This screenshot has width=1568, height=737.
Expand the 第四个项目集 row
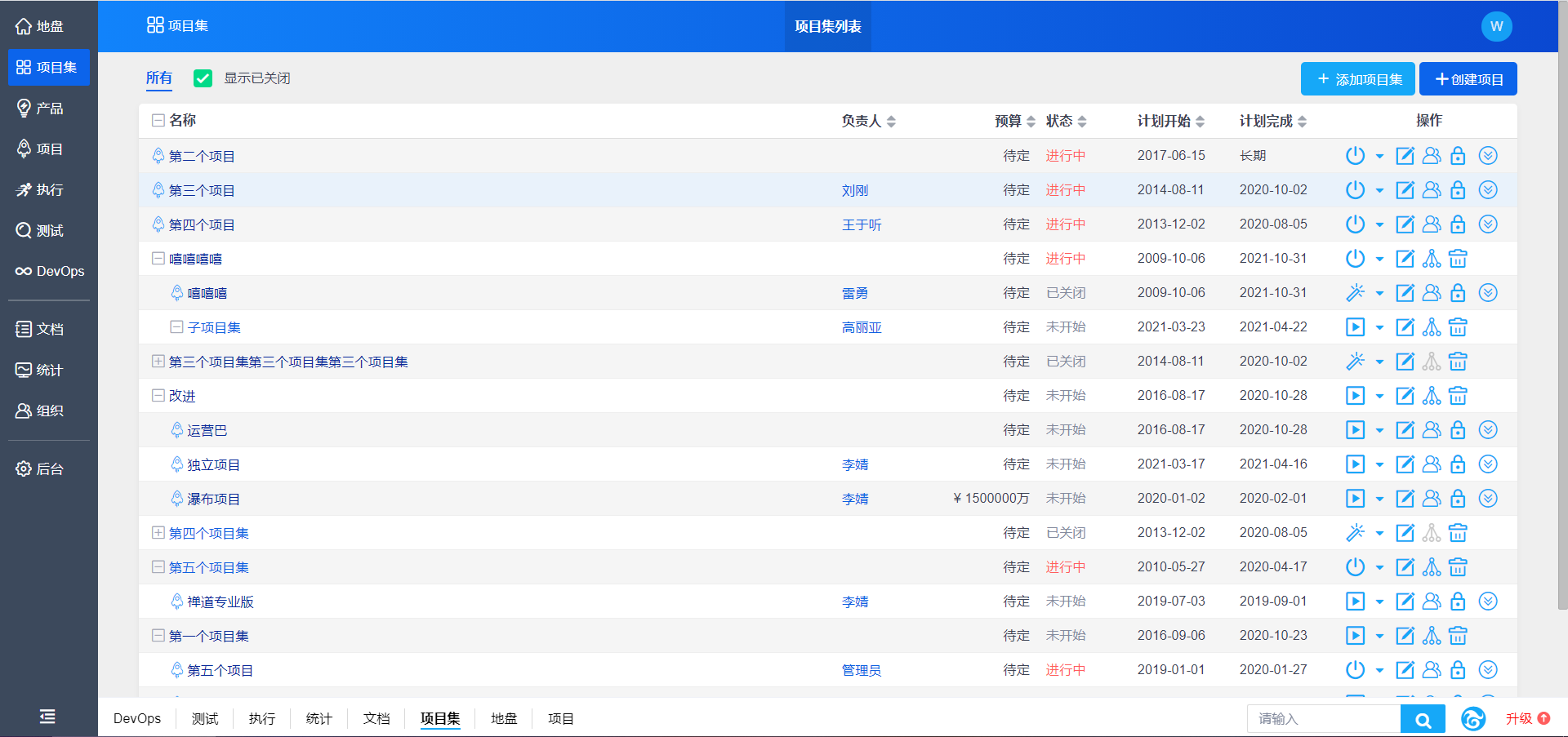click(158, 532)
